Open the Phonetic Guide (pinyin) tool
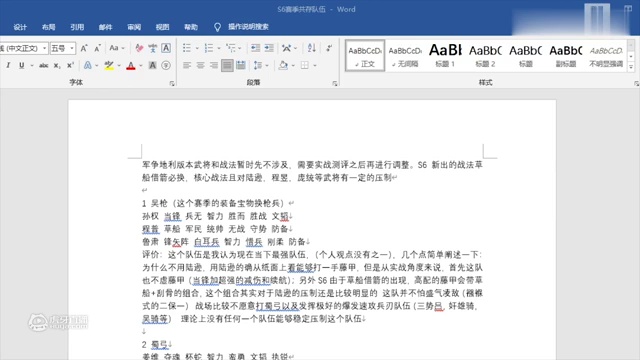The image size is (640, 360). (x=153, y=48)
